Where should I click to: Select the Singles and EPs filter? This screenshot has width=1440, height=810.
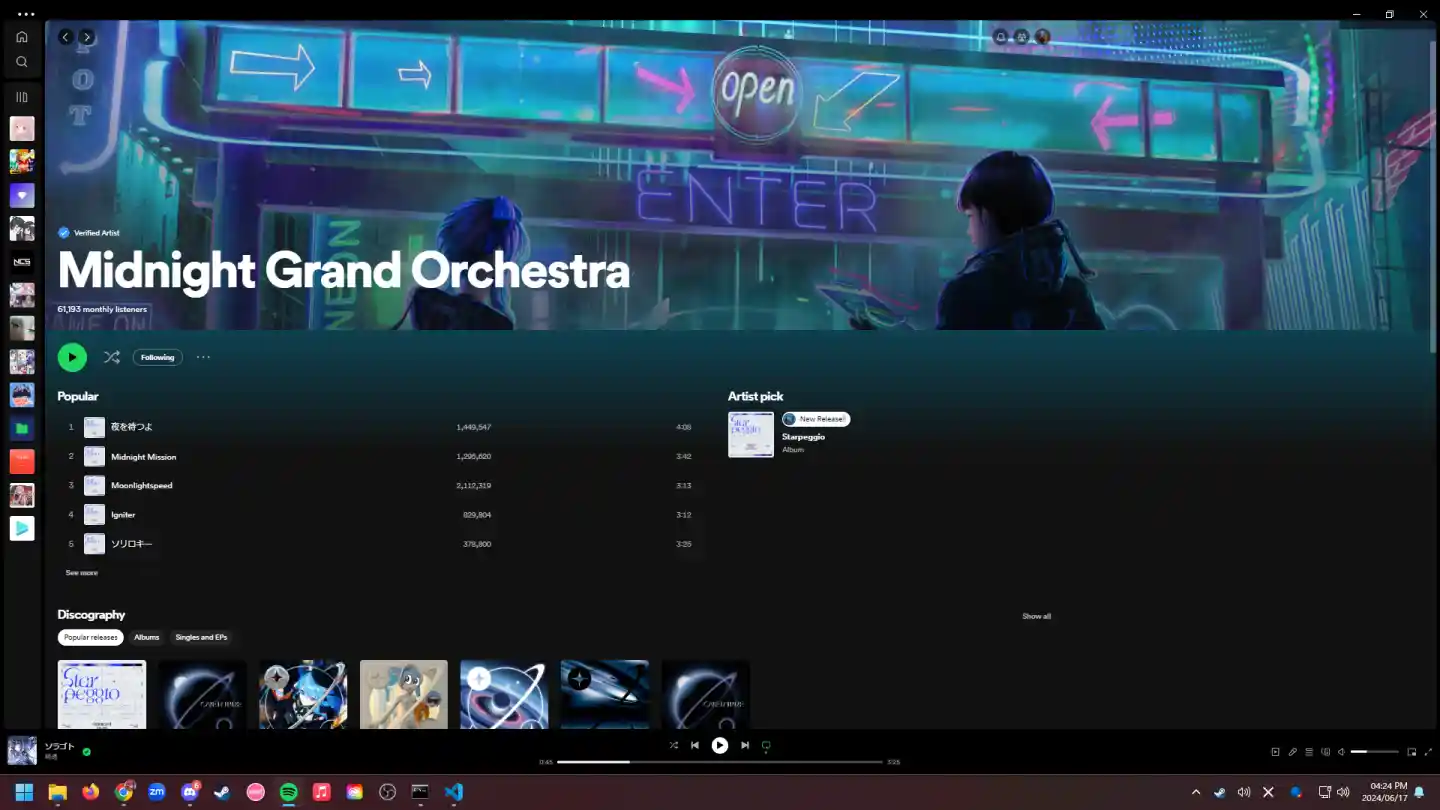pos(201,637)
